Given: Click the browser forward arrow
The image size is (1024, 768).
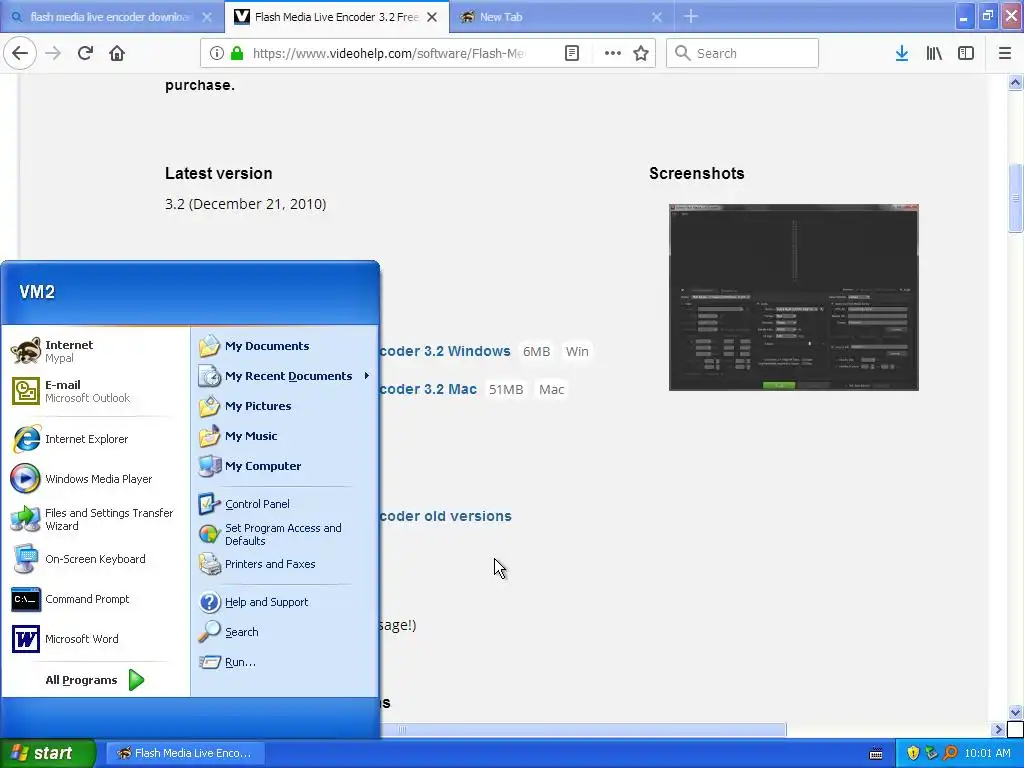Looking at the screenshot, I should point(53,53).
